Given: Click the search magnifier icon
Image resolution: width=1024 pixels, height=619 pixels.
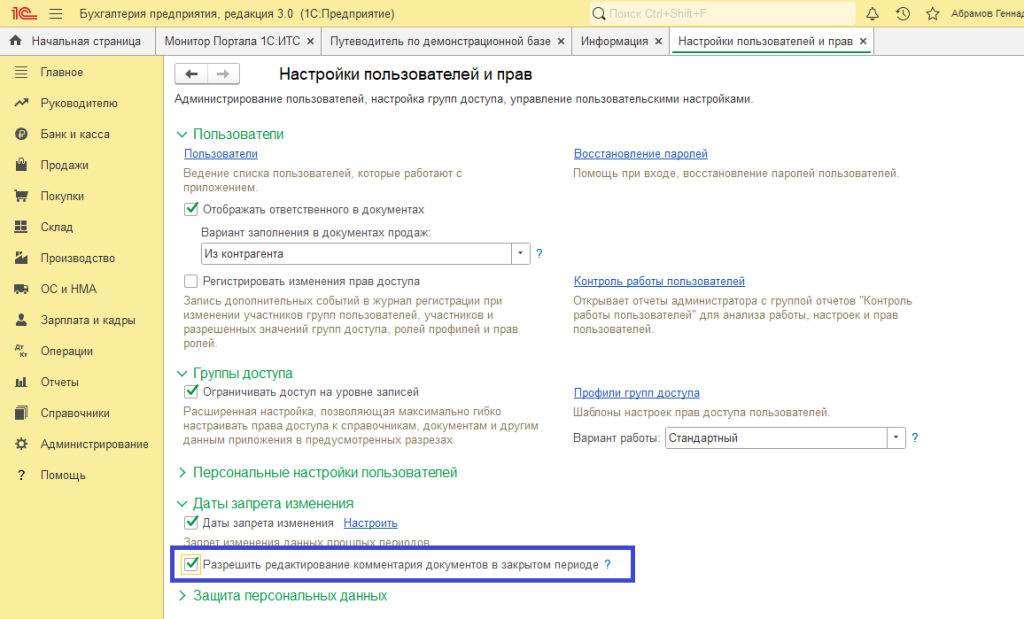Looking at the screenshot, I should coord(598,14).
